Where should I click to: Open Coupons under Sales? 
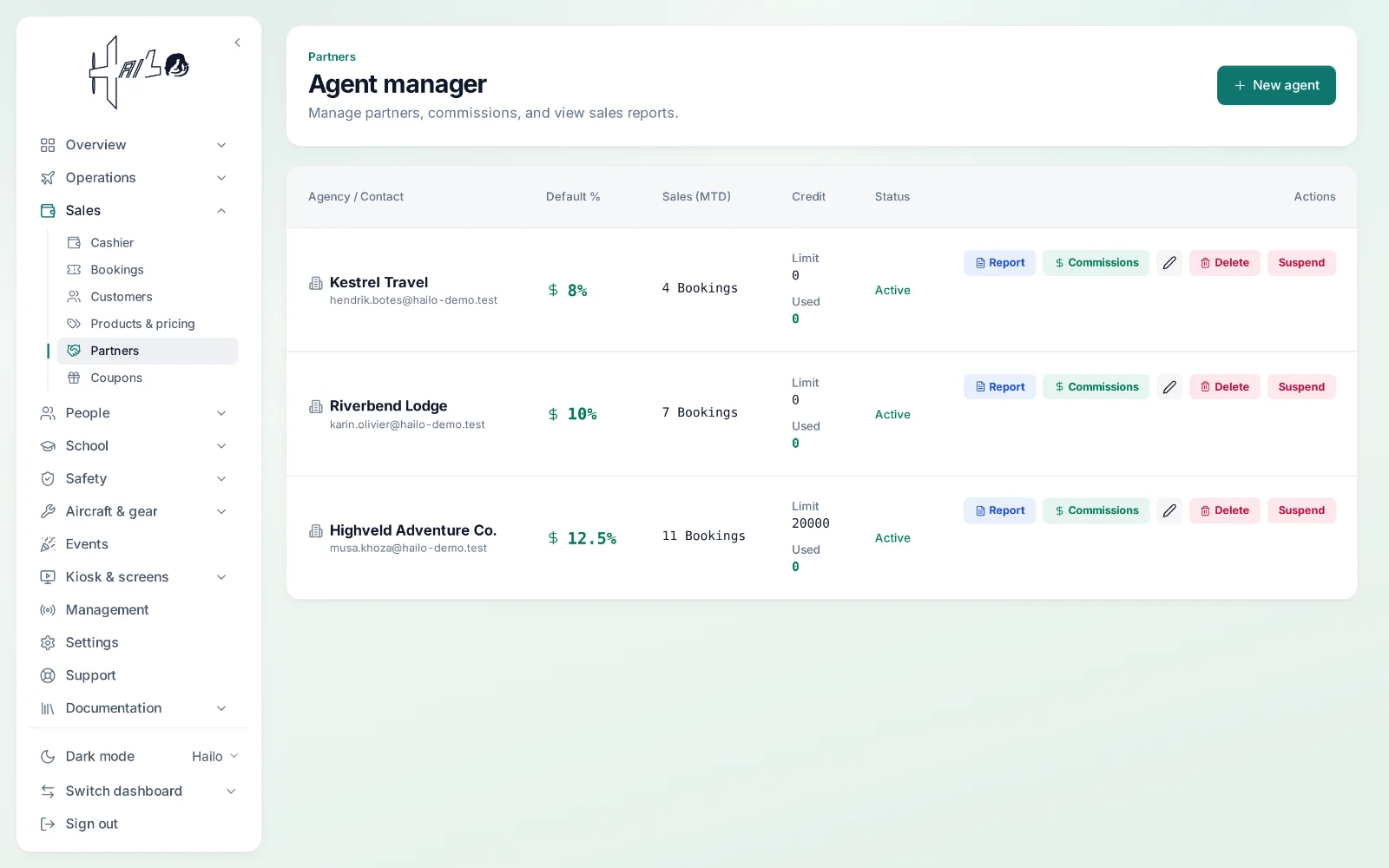tap(148, 378)
